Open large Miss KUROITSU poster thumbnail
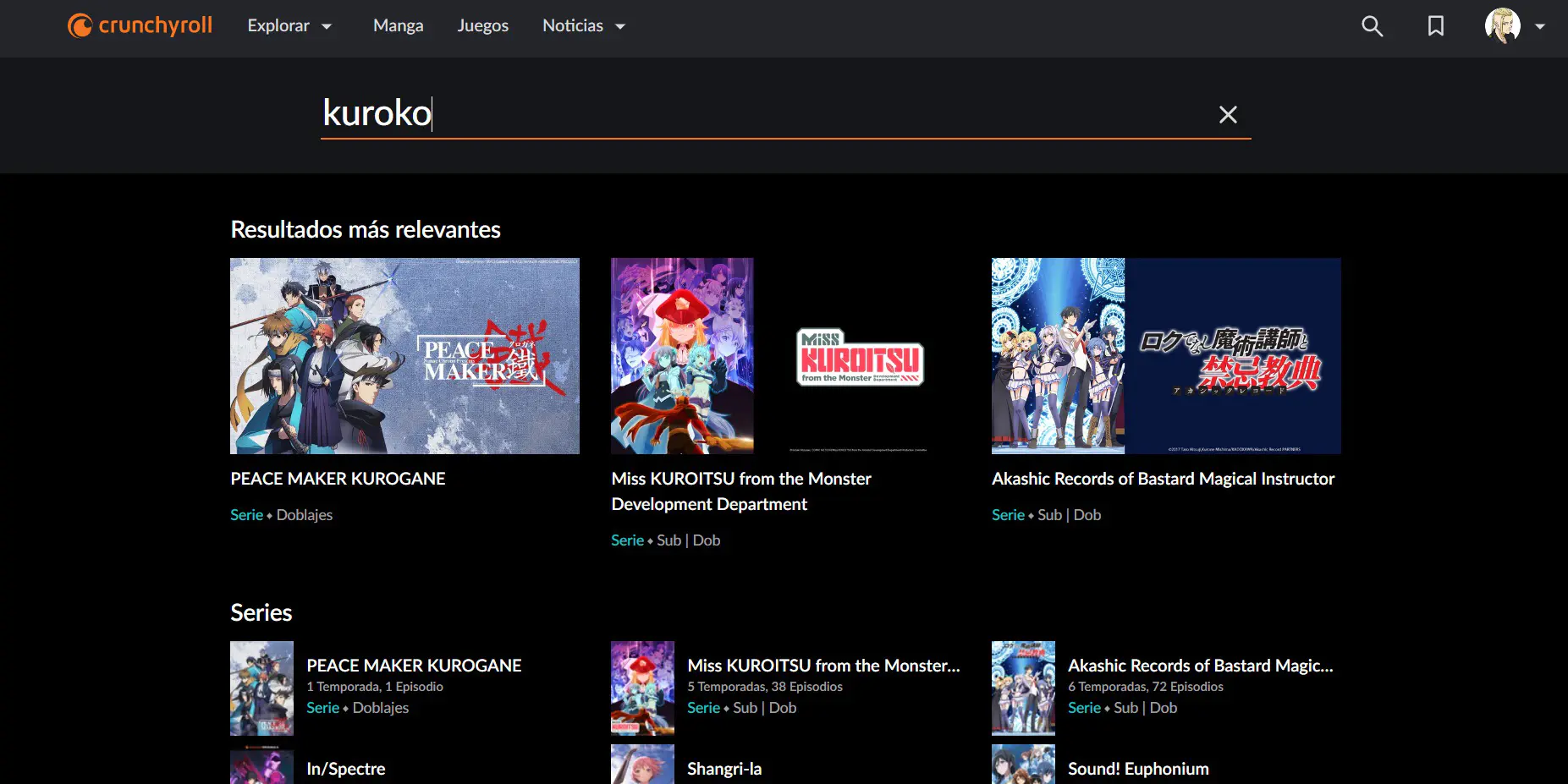The image size is (1568, 784). coord(785,356)
